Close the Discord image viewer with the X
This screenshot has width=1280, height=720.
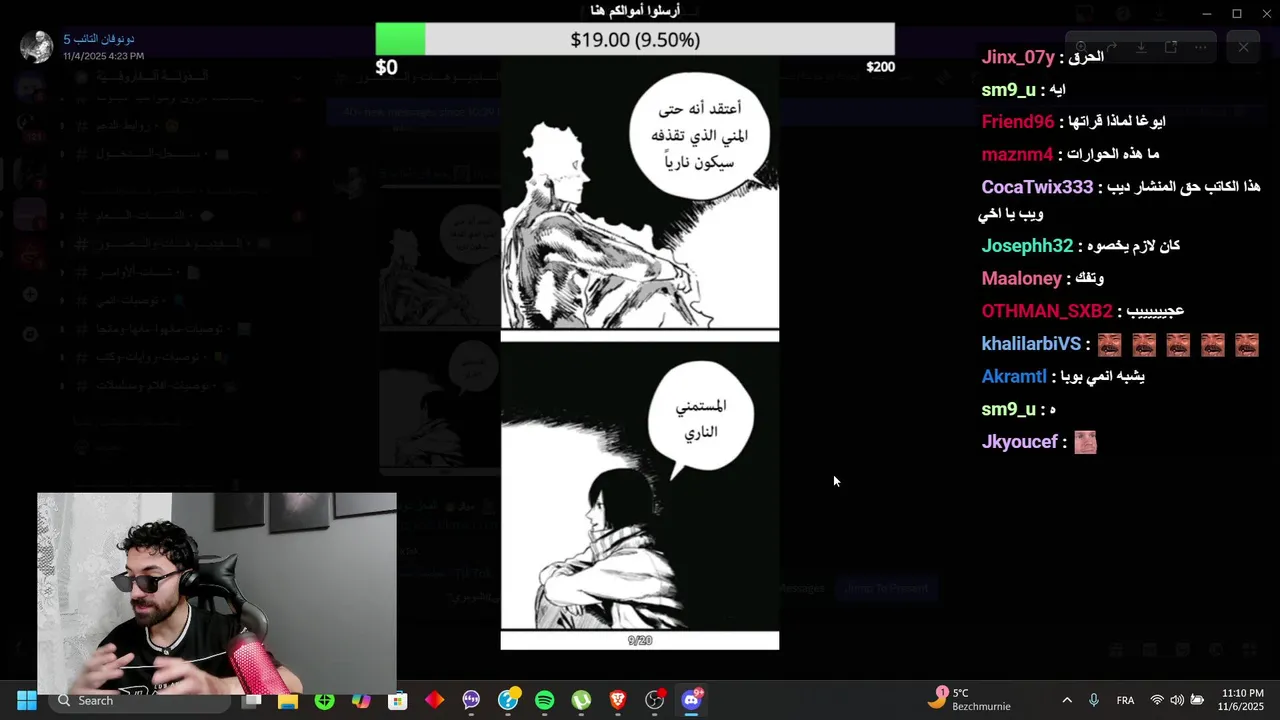click(1243, 47)
